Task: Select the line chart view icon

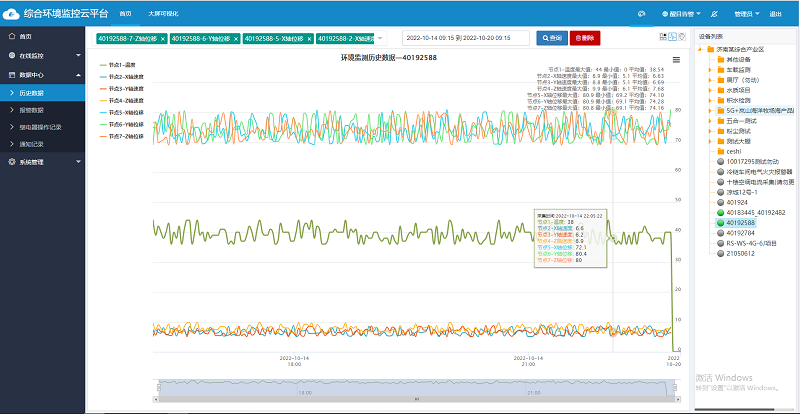Action: (672, 37)
